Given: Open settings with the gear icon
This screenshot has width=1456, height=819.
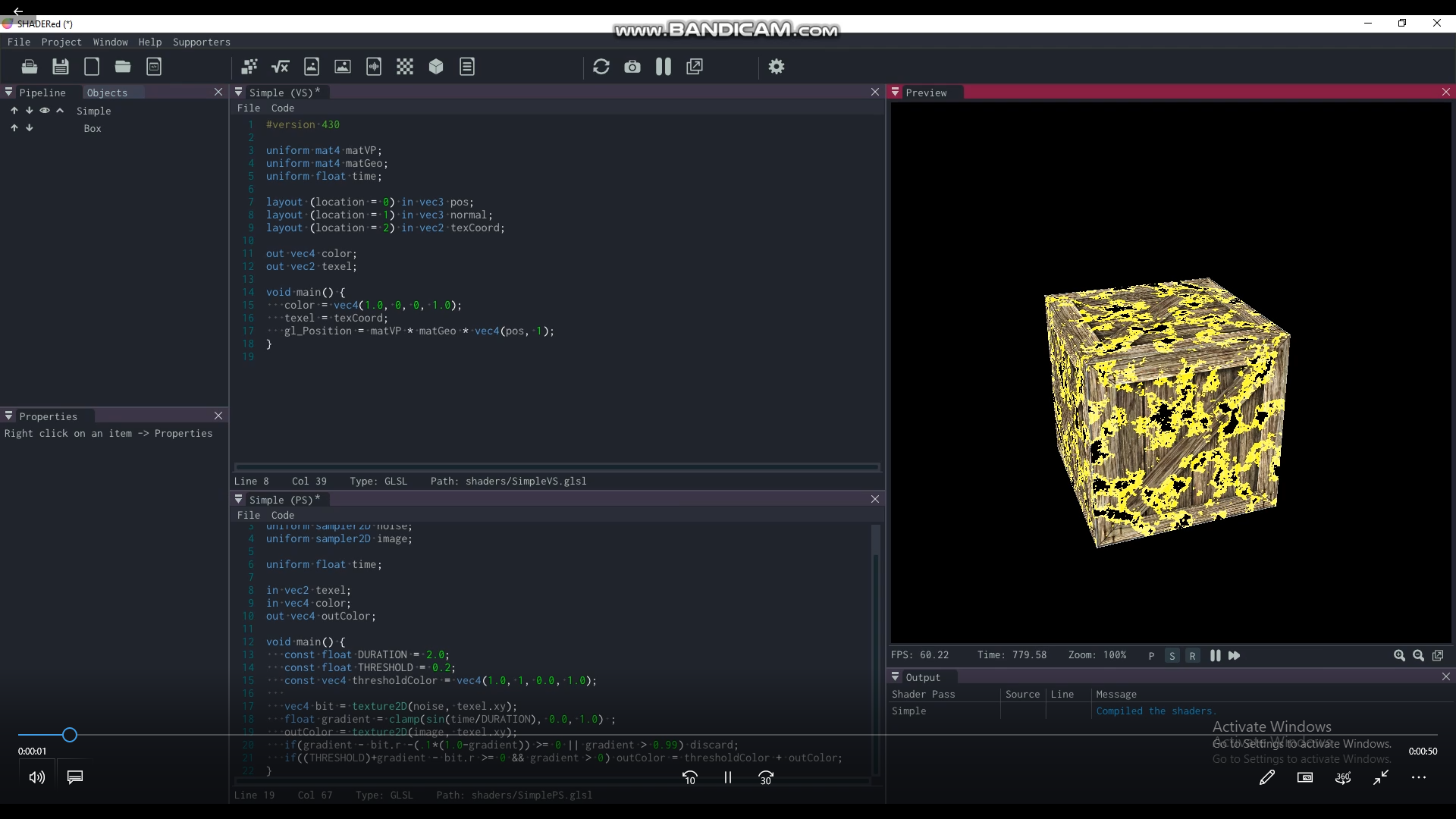Looking at the screenshot, I should 777,67.
